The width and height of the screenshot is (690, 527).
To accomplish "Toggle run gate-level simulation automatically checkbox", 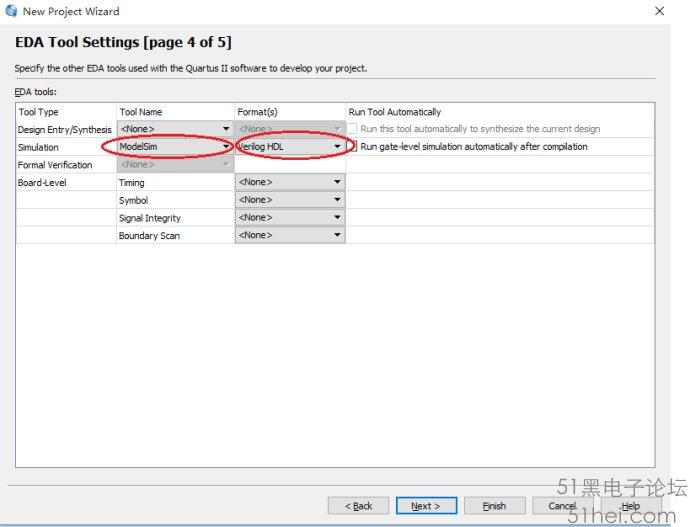I will [x=352, y=146].
